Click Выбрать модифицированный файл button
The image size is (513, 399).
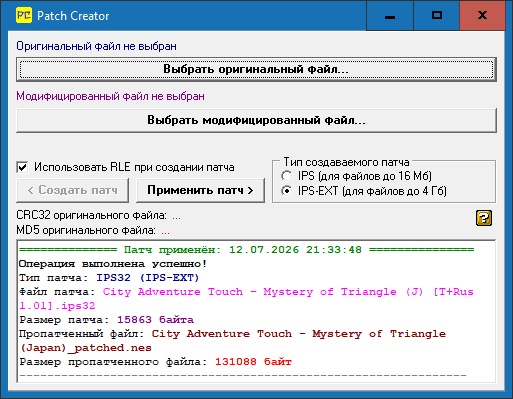click(256, 120)
